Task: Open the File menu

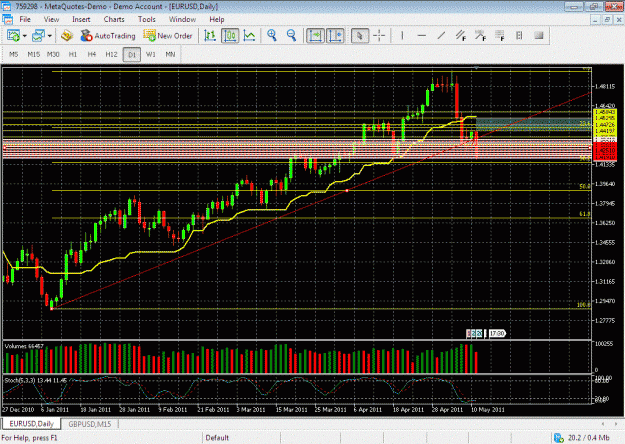Action: point(25,19)
